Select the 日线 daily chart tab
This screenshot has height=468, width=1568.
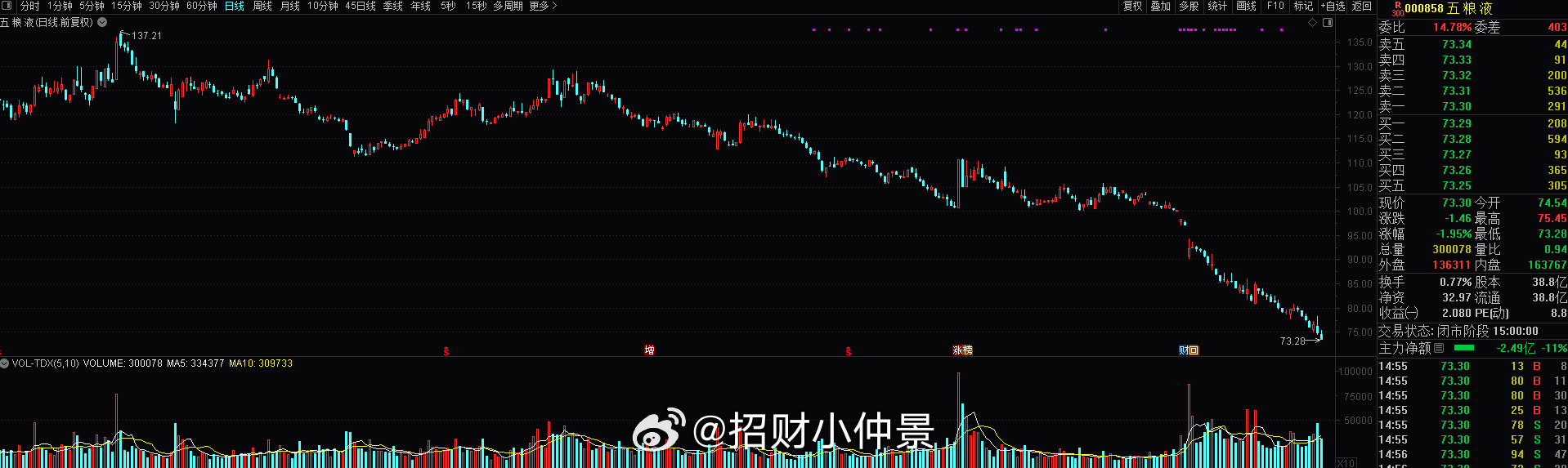point(235,6)
